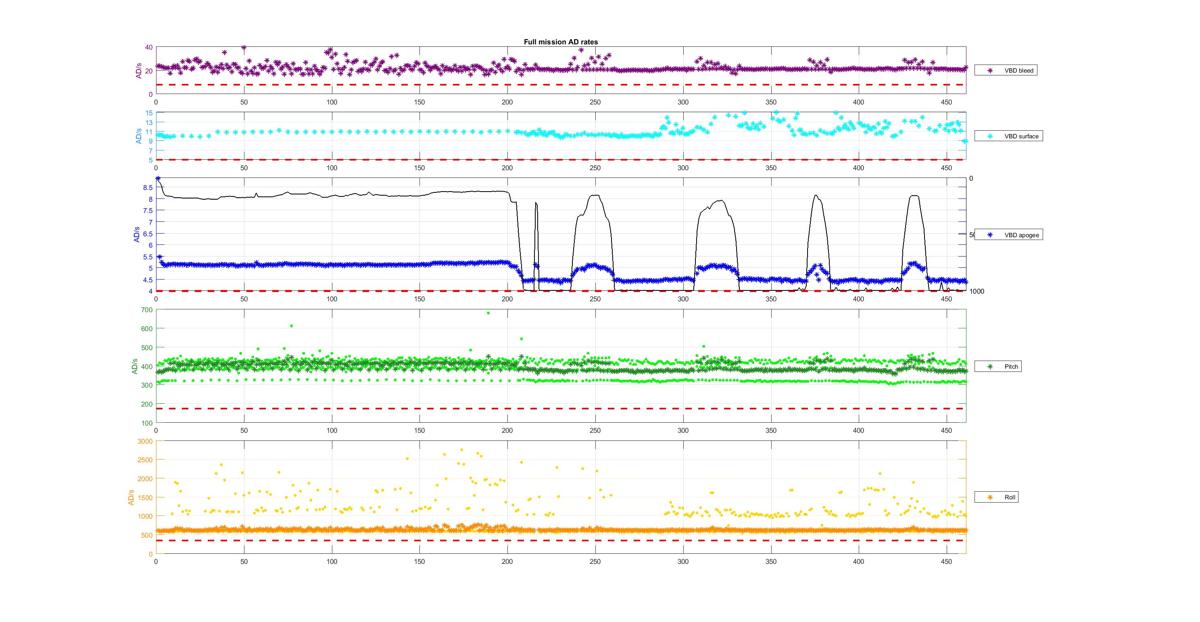Click the 8.5 y-tick in VBD apogee plot

(x=148, y=187)
